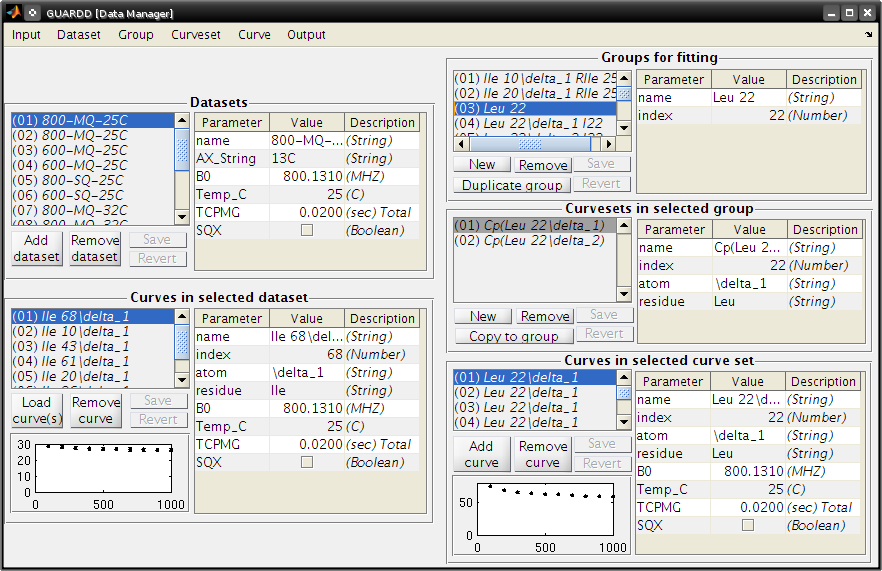Select curve (02) Ile 10\delta_1
Viewport: 882px width, 571px height.
point(93,331)
